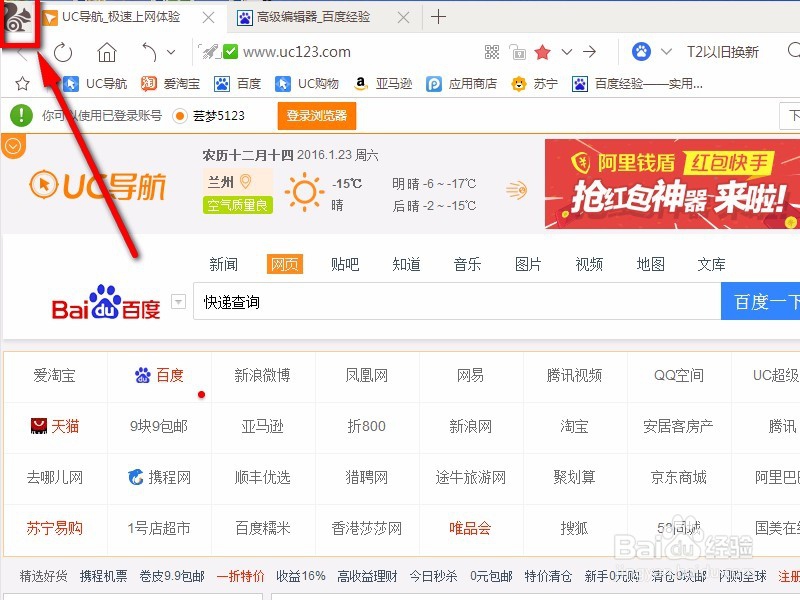Click the Baidu logo beside search box
This screenshot has width=800, height=600.
106,302
